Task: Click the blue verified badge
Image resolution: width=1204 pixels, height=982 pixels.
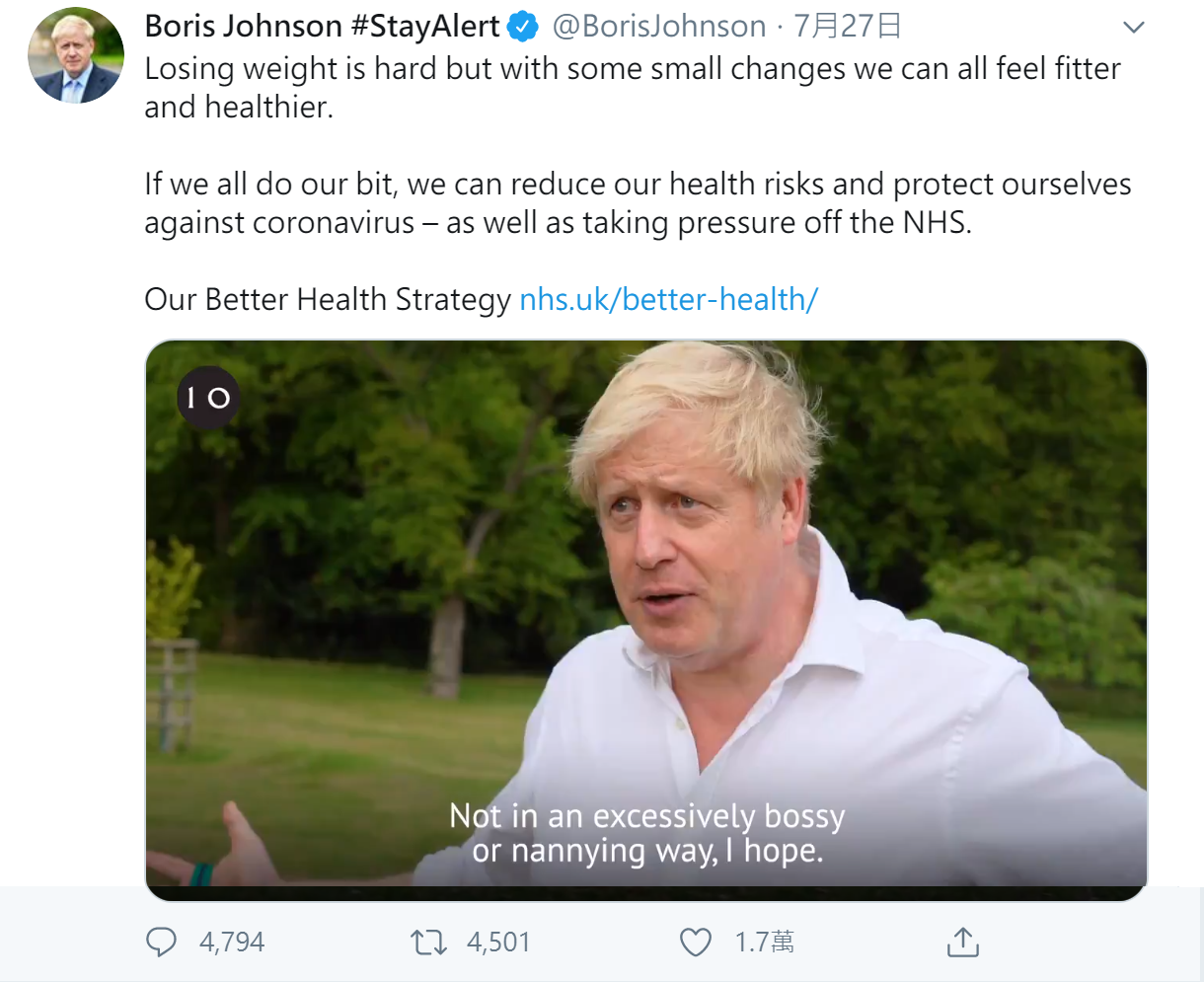Action: [x=523, y=28]
